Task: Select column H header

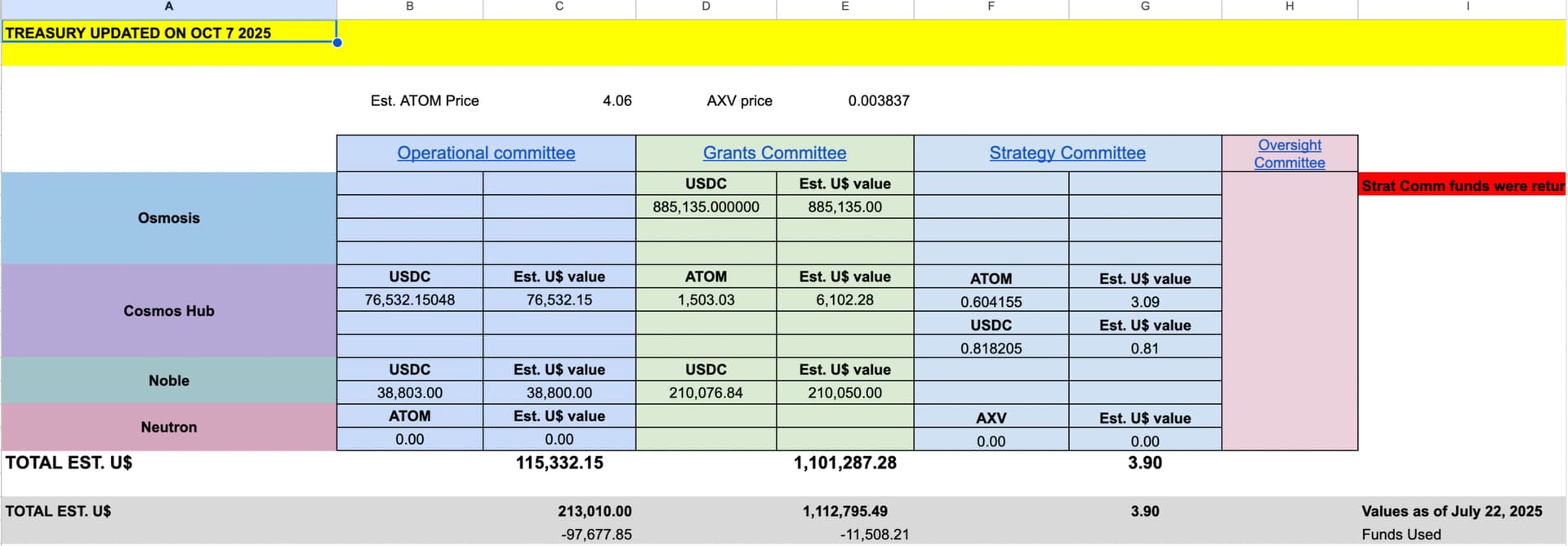Action: (x=1289, y=7)
